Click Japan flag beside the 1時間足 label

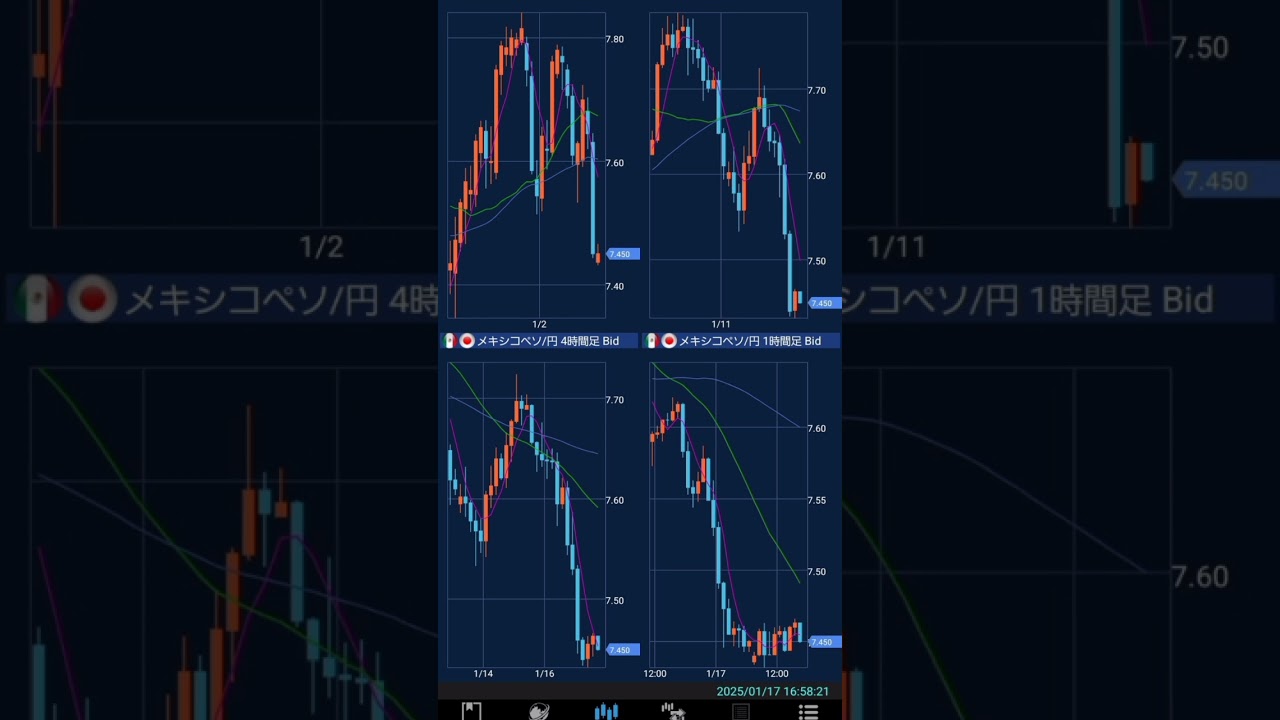[x=669, y=341]
